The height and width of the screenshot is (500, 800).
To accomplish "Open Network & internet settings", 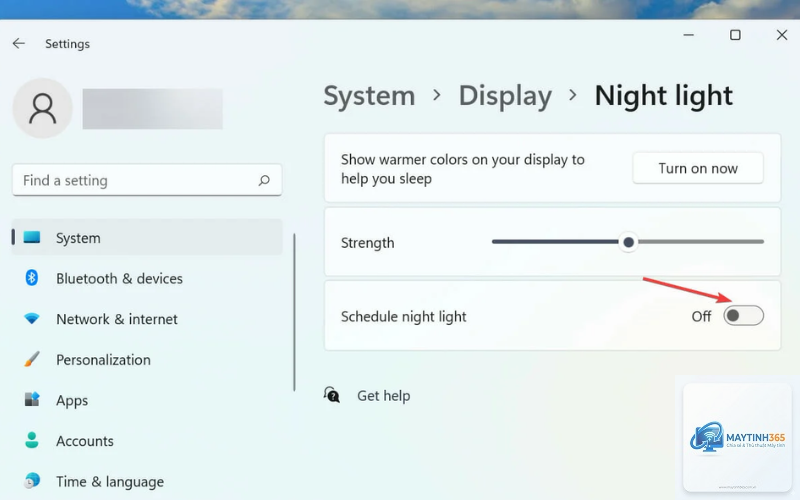I will coord(147,319).
